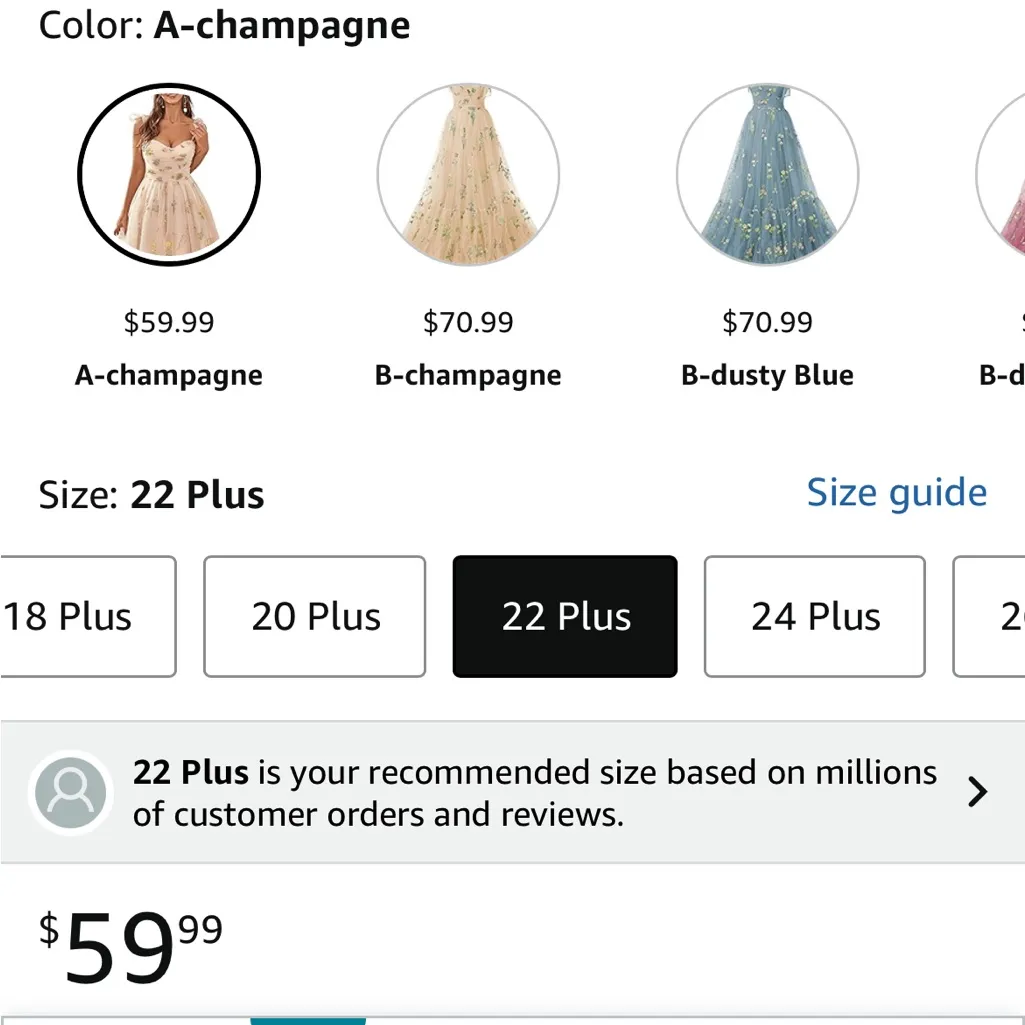Open the size recommendation details chevron

point(975,791)
